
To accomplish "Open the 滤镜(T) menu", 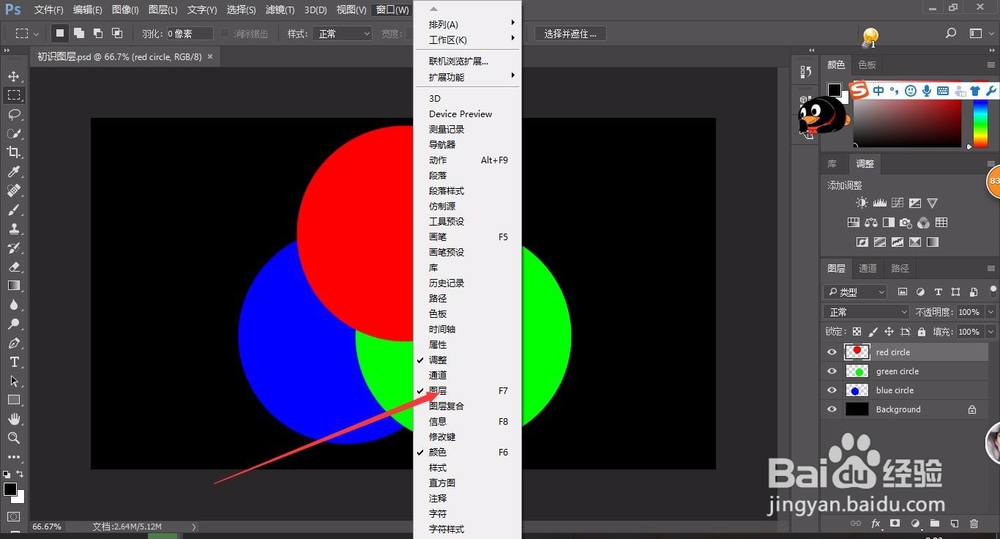I will (x=280, y=10).
